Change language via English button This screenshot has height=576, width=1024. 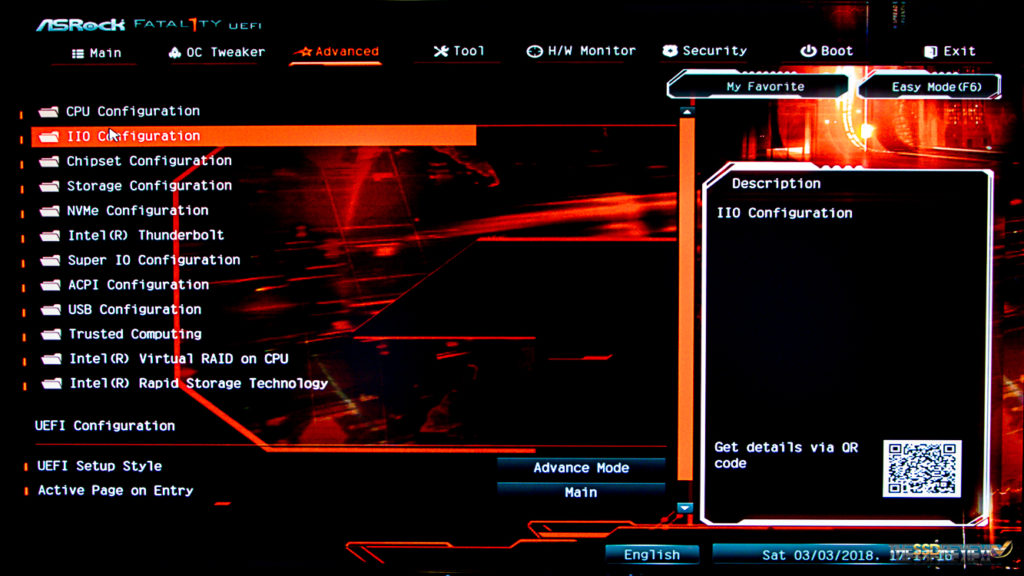652,554
